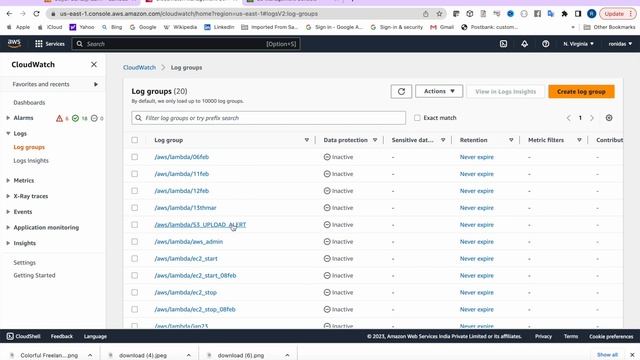Viewport: 640px width, 360px height.
Task: Open /aws/lambda/S3_UPLOAD_ALERT log group
Action: click(200, 224)
